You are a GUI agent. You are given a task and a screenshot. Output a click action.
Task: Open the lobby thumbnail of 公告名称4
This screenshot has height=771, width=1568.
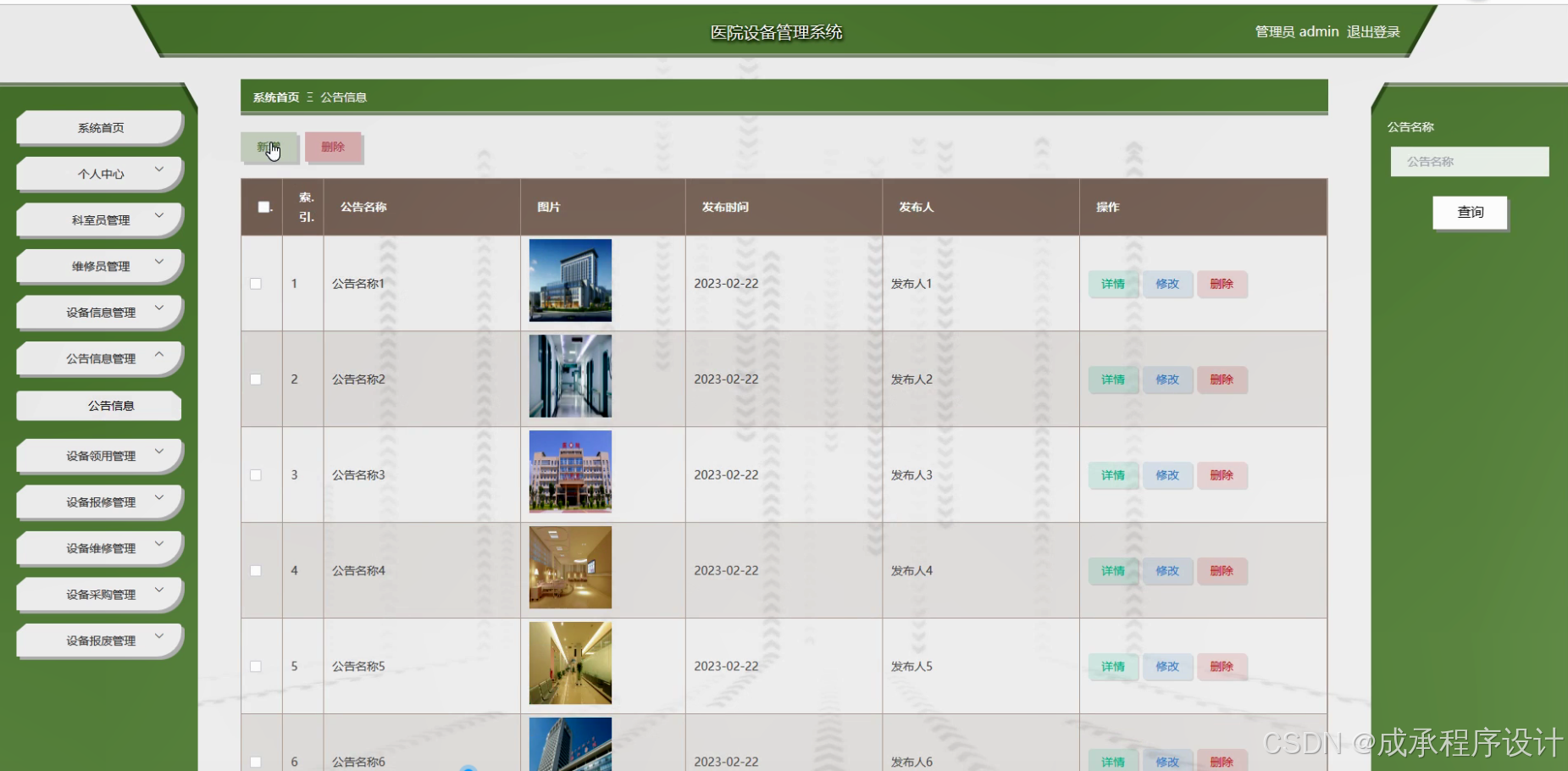[570, 568]
